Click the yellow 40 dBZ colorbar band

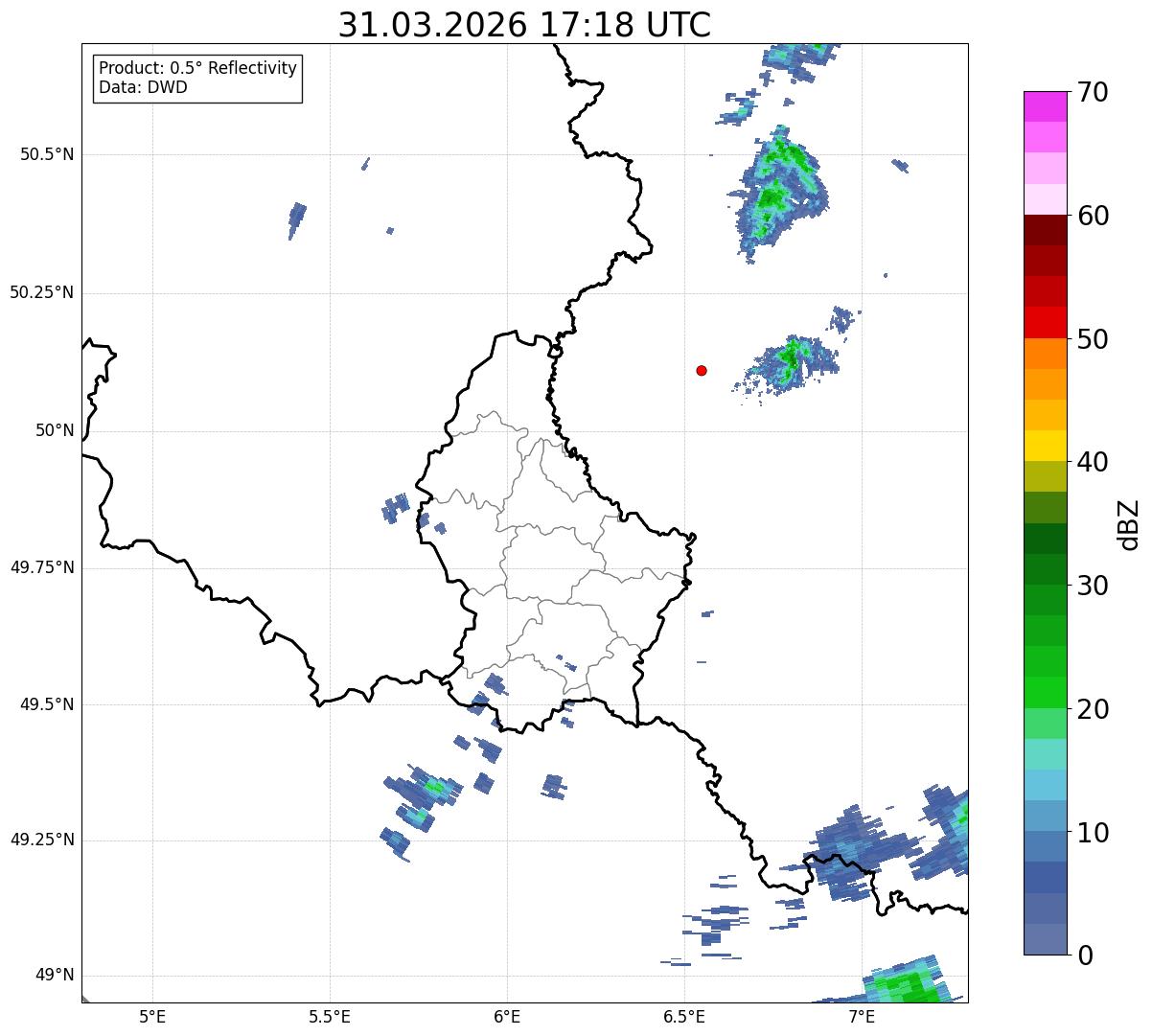[1045, 446]
